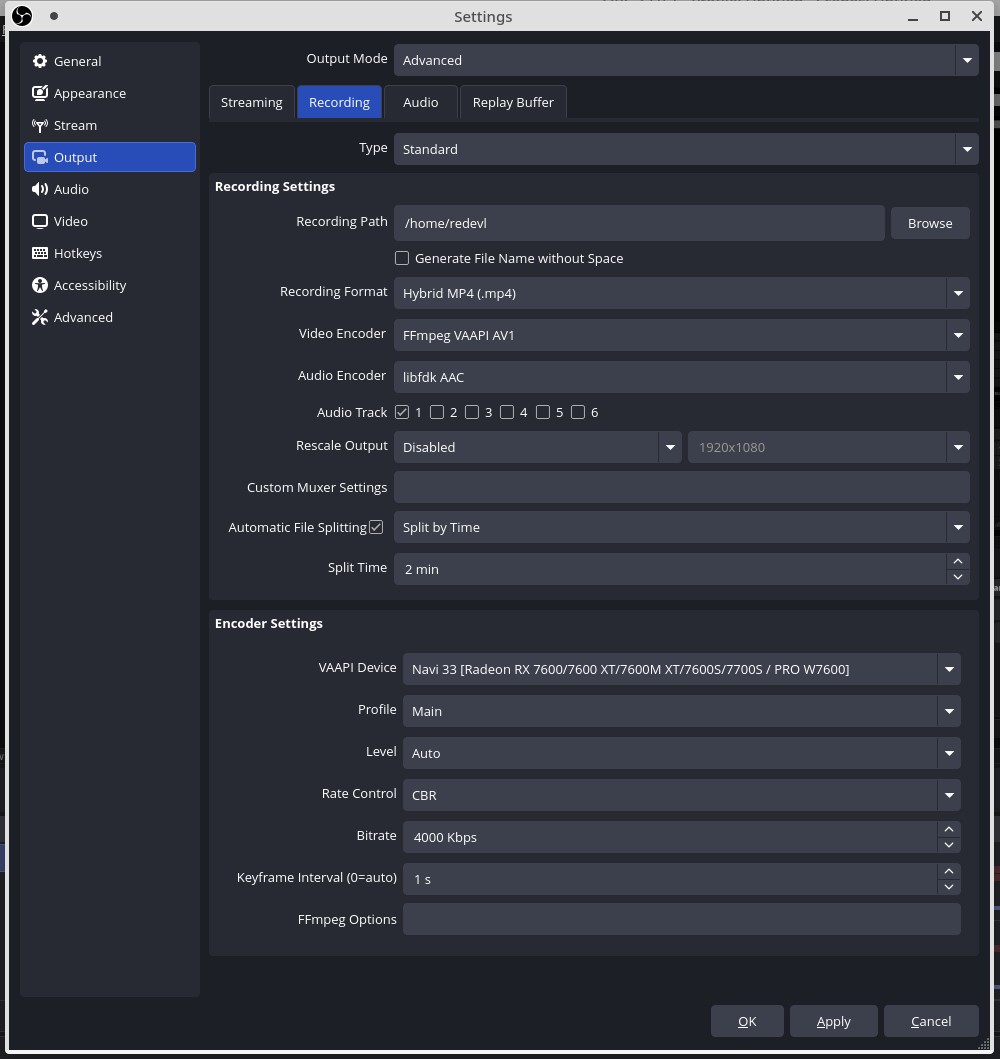
Task: Enable Generate File Name without Space
Action: (402, 258)
